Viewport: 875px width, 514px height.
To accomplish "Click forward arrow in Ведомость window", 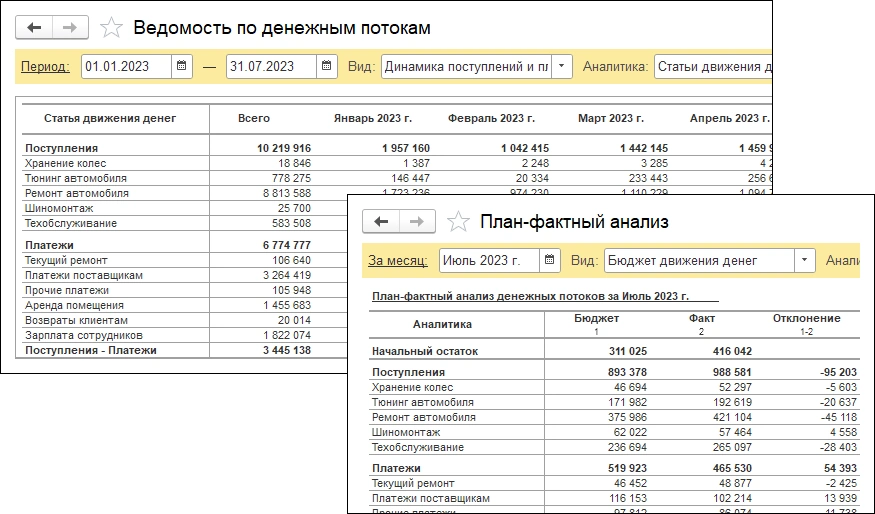I will tap(70, 27).
